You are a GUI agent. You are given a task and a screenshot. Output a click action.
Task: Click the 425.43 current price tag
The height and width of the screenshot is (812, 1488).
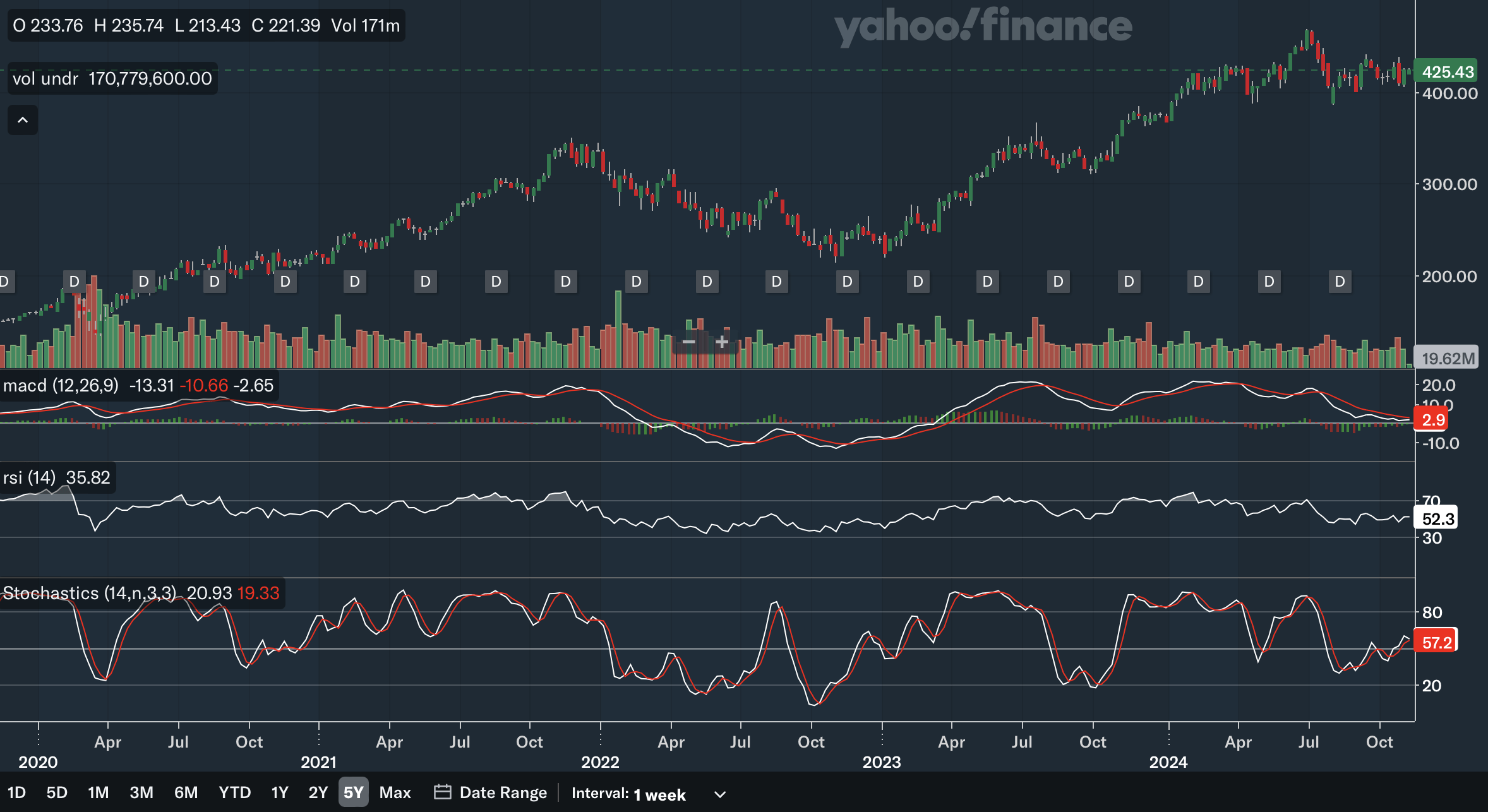[1447, 72]
